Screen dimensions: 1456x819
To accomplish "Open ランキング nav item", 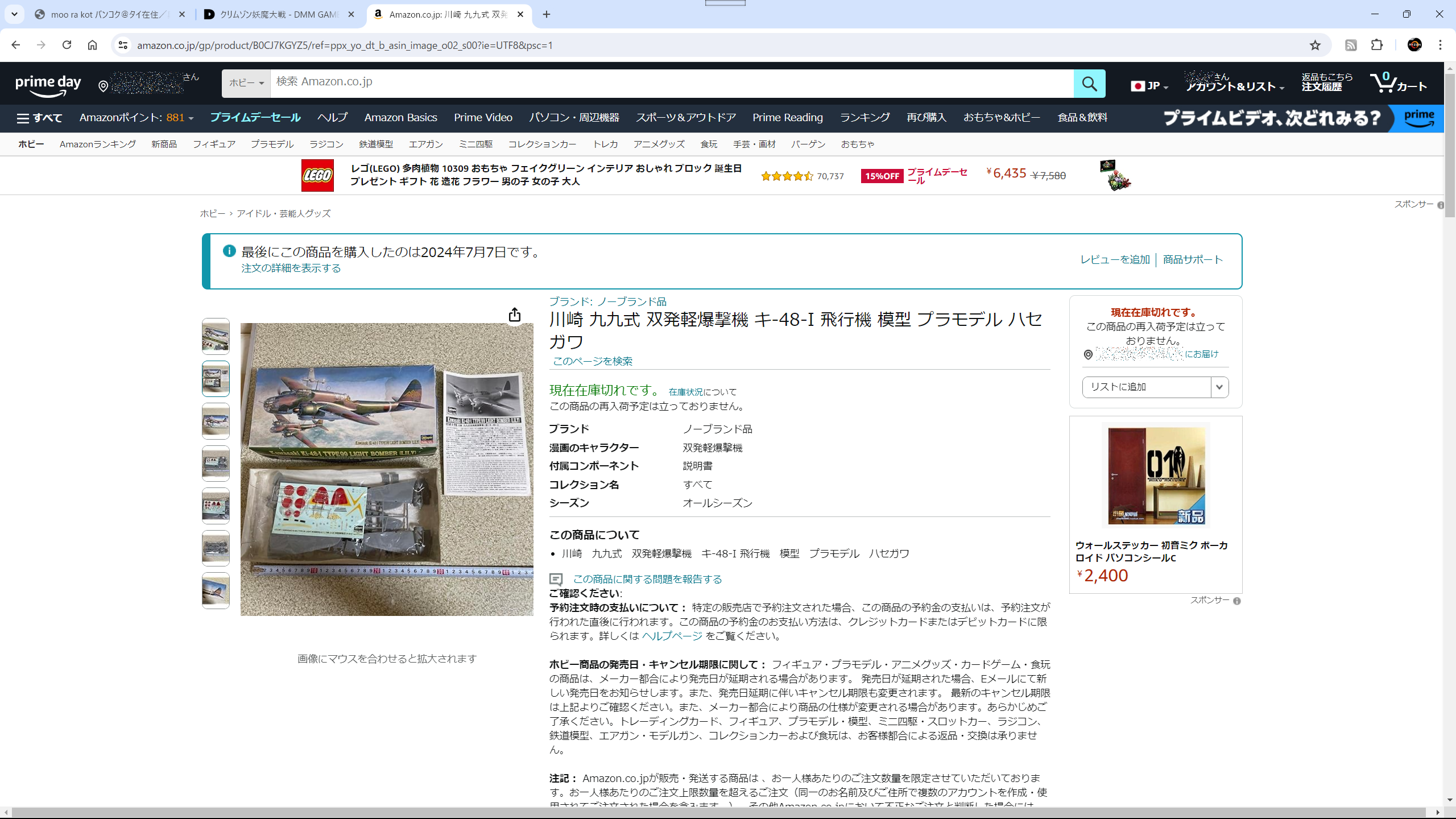I will pyautogui.click(x=864, y=117).
